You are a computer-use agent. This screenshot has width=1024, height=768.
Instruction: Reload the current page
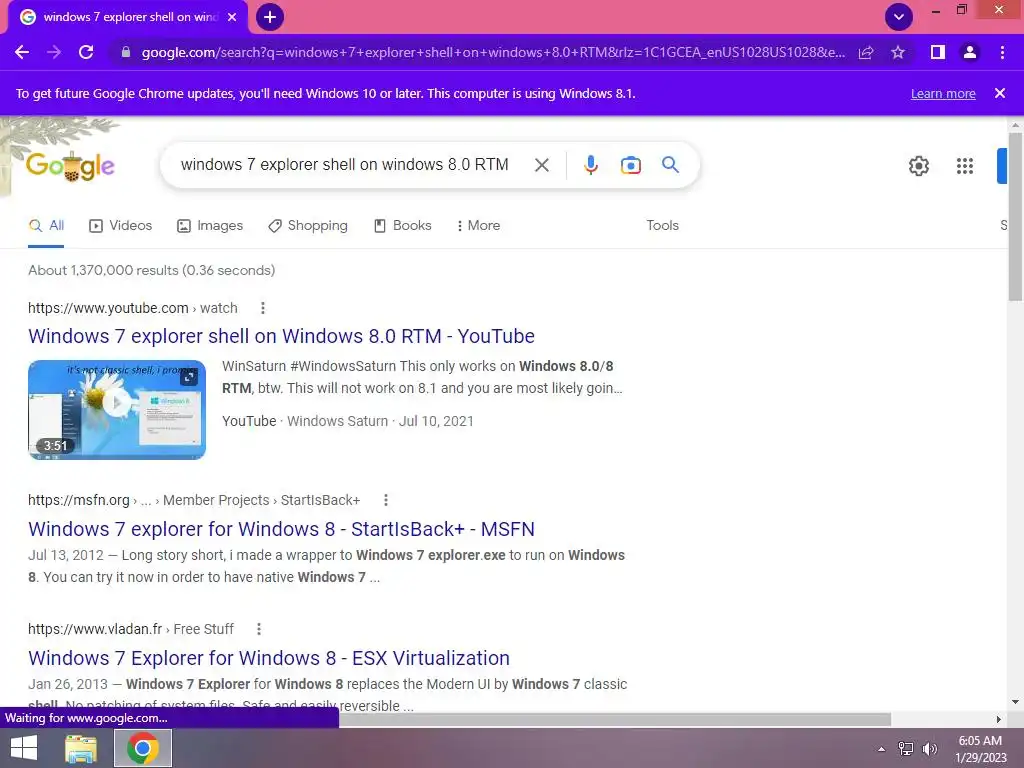pyautogui.click(x=86, y=52)
